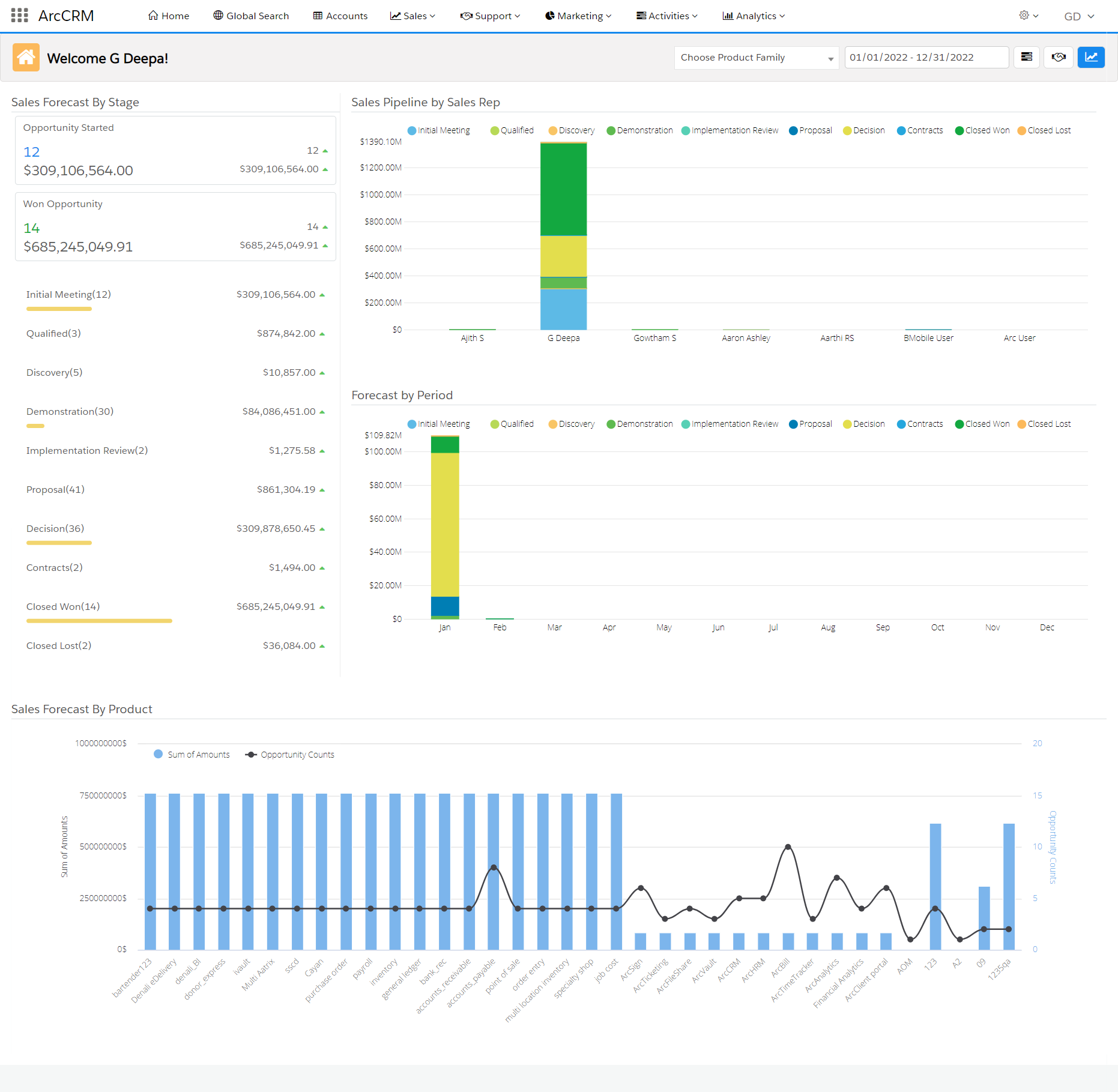The width and height of the screenshot is (1118, 1092).
Task: Open the Marketing menu
Action: tap(578, 16)
